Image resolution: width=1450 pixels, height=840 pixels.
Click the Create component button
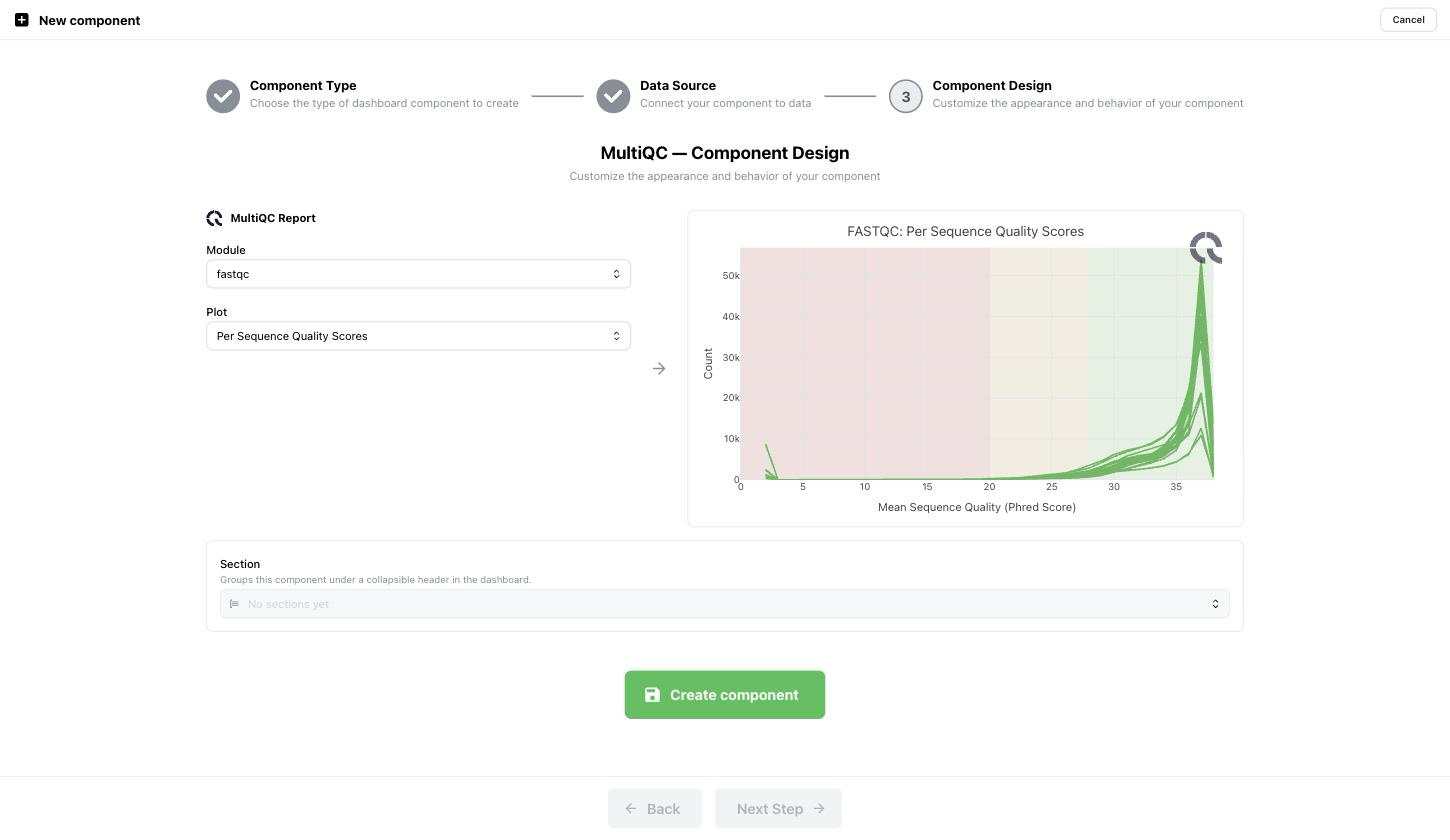pos(725,695)
